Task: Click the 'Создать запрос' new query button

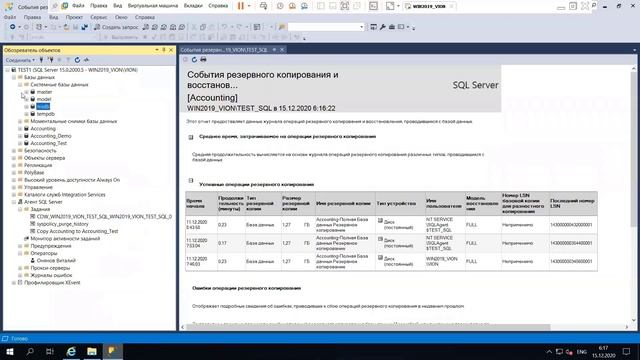Action: pos(116,27)
